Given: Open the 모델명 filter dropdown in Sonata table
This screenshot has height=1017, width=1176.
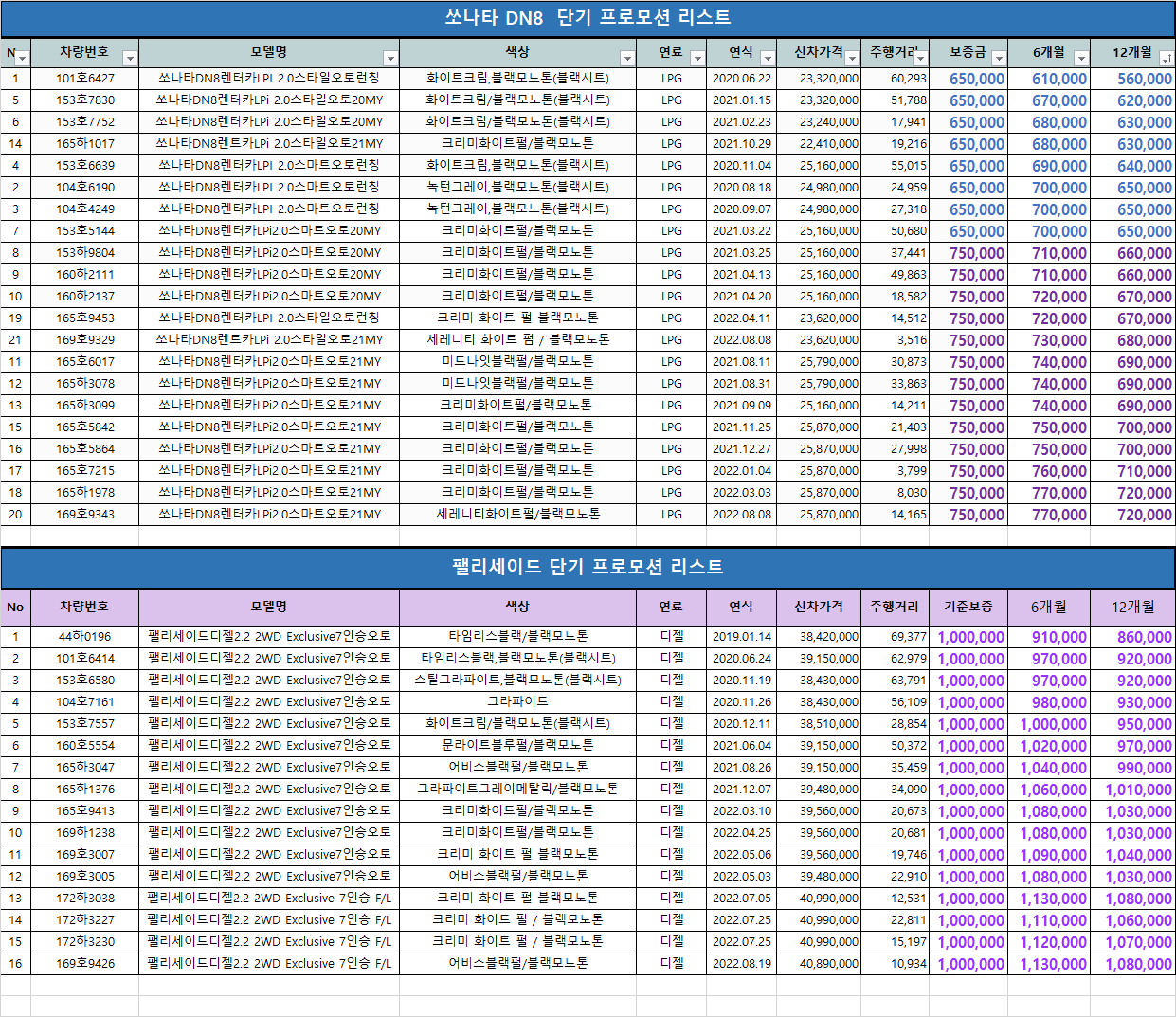Looking at the screenshot, I should (x=390, y=59).
